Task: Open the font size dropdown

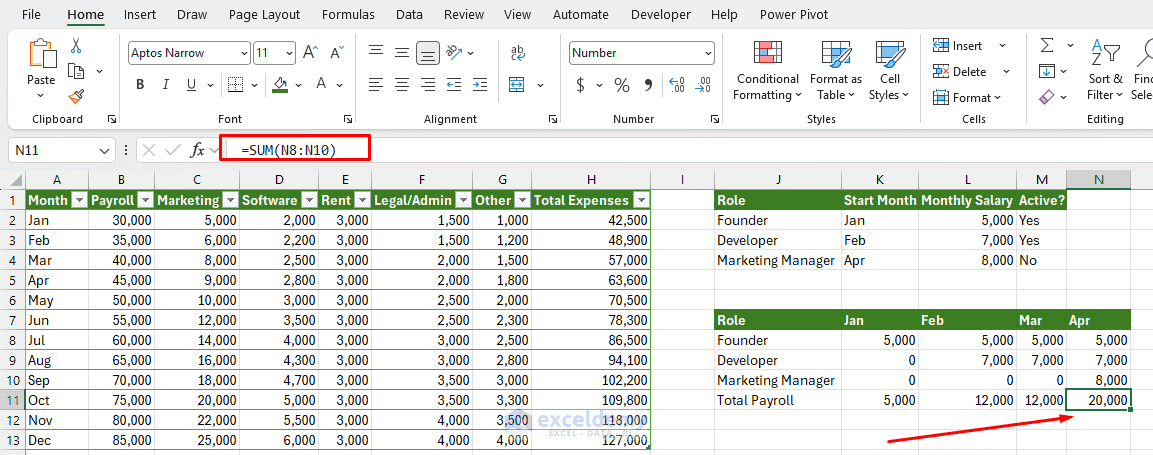Action: click(x=289, y=53)
